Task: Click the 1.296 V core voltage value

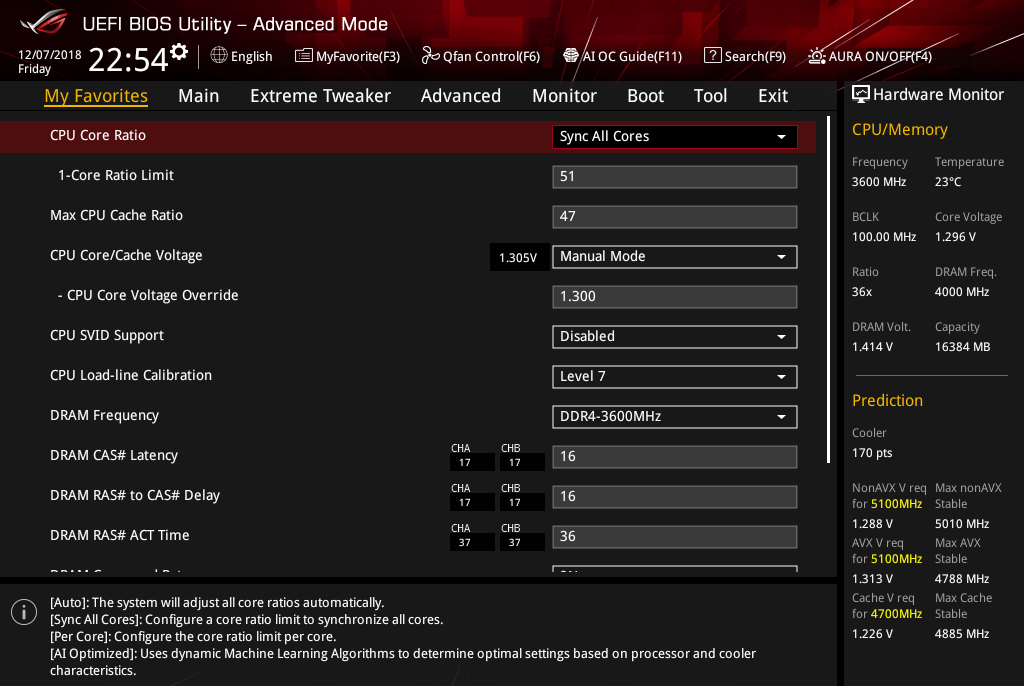Action: point(955,237)
